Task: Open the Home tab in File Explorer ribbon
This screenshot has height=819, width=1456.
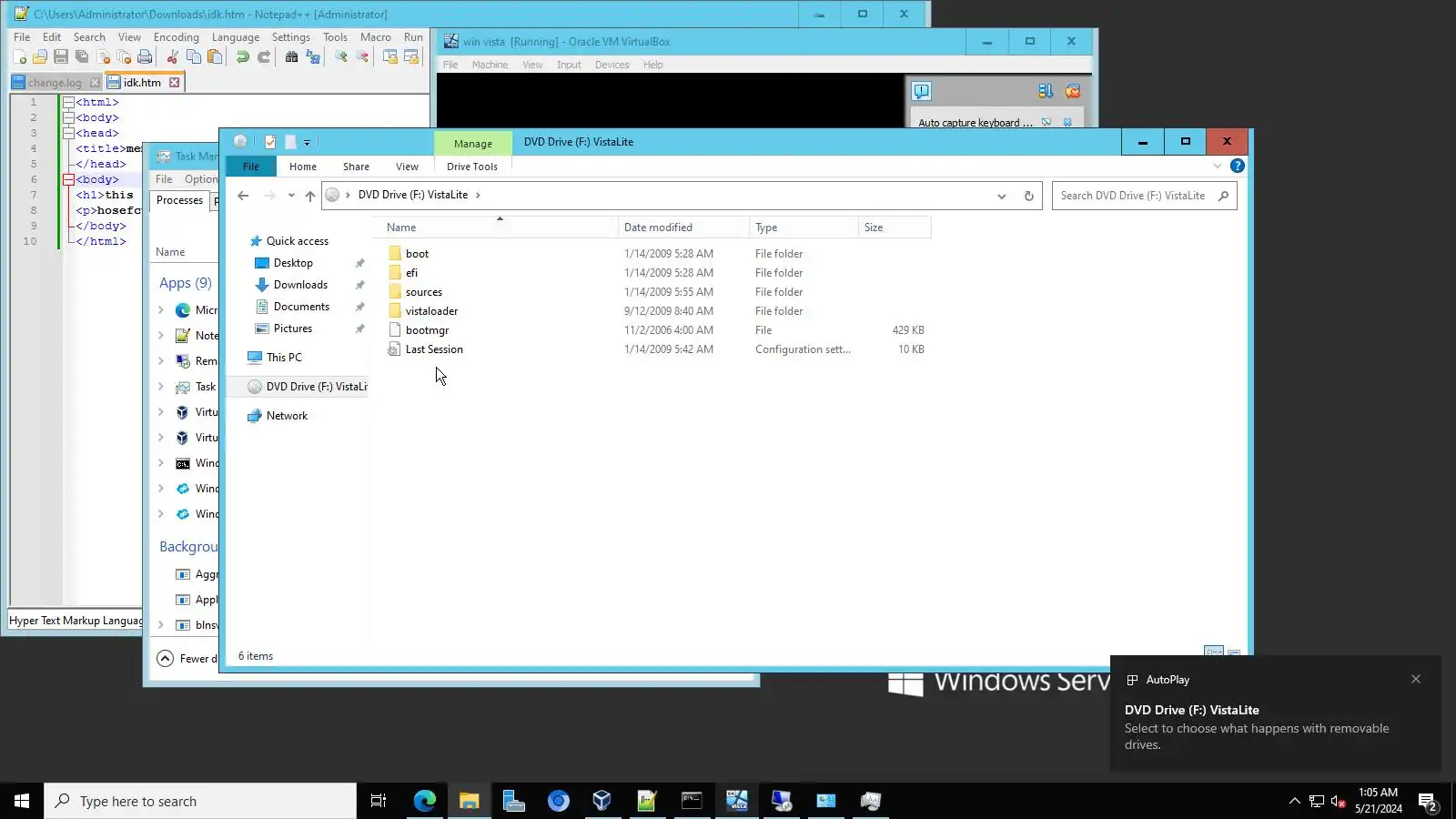Action: (x=303, y=167)
